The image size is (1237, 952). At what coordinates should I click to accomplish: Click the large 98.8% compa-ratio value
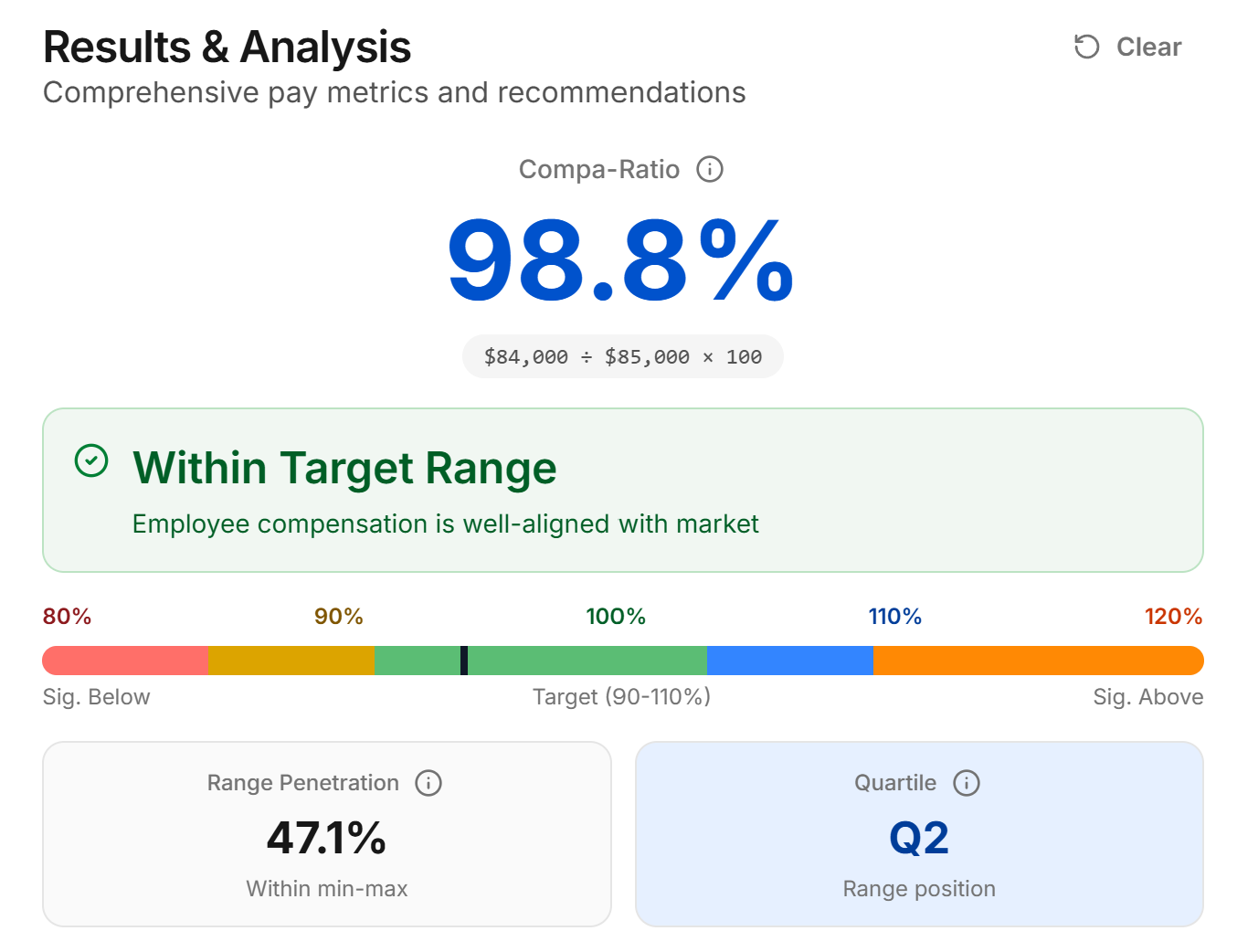(x=620, y=262)
